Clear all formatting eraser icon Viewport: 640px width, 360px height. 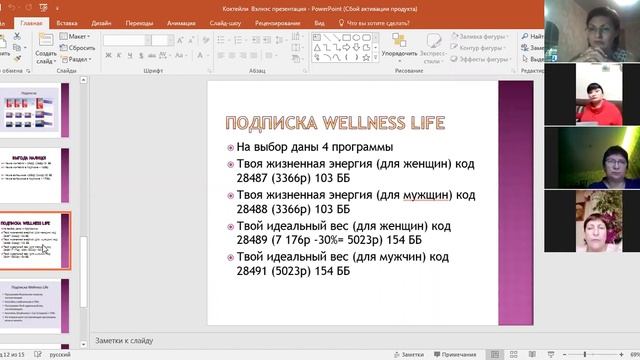(206, 40)
